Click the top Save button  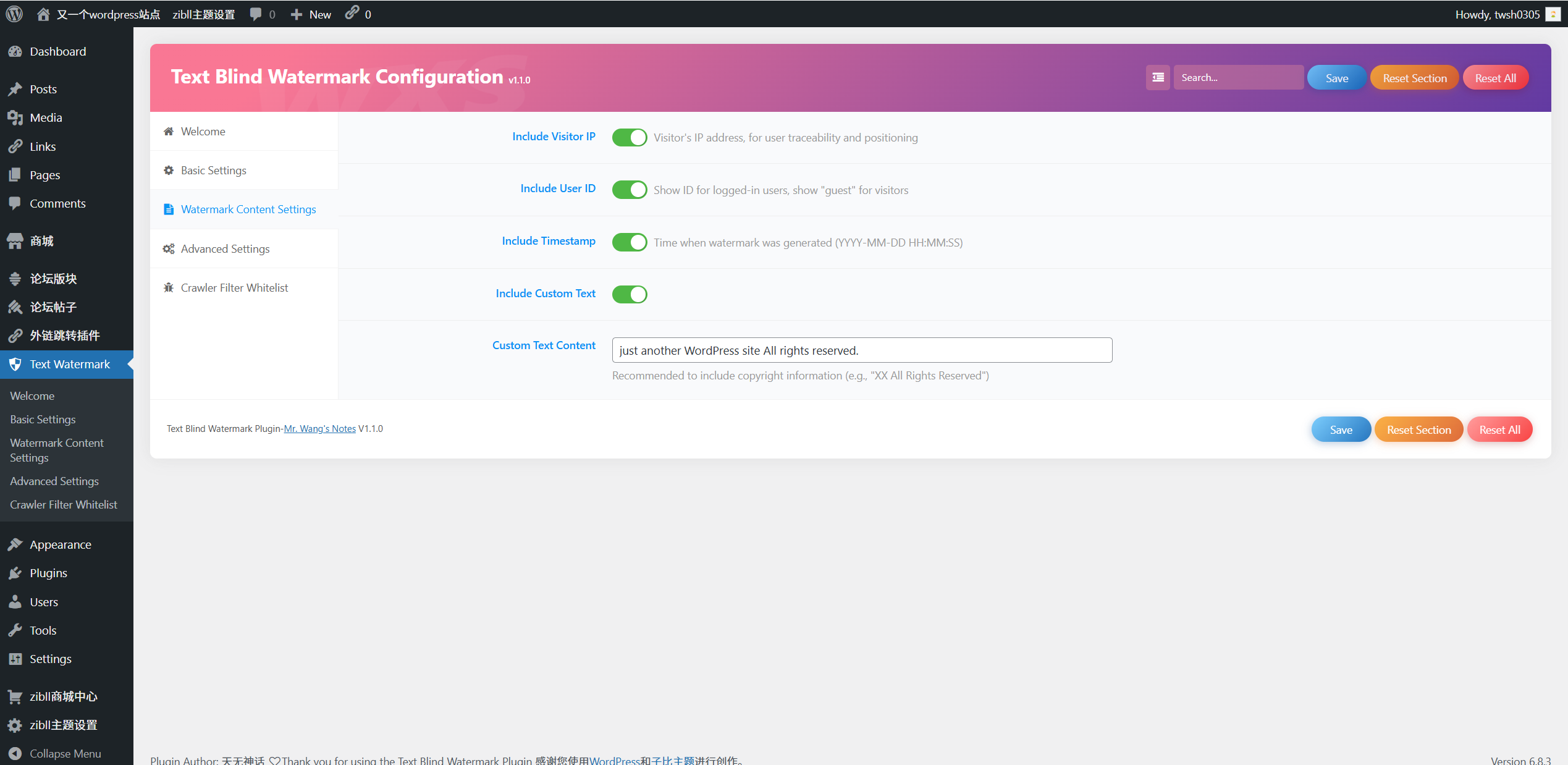click(1336, 78)
